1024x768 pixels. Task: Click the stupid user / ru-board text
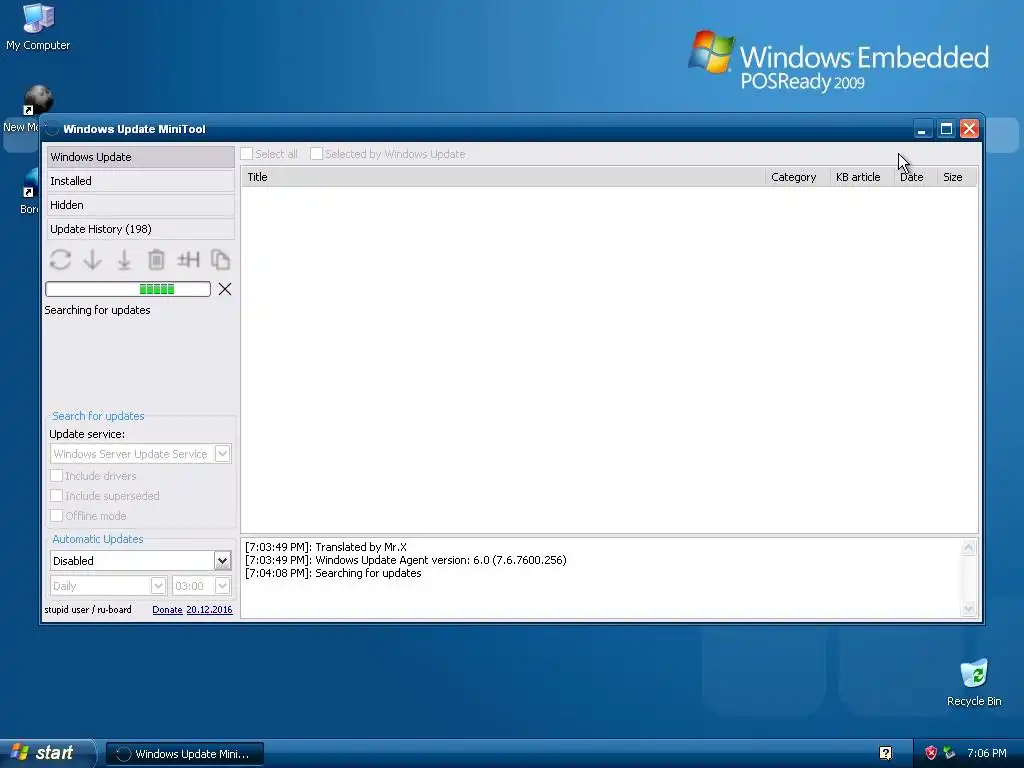pyautogui.click(x=88, y=609)
